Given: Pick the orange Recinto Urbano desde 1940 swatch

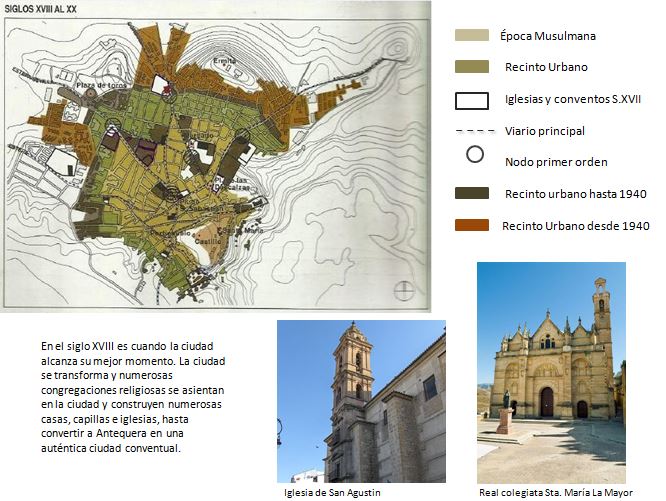Looking at the screenshot, I should click(471, 225).
